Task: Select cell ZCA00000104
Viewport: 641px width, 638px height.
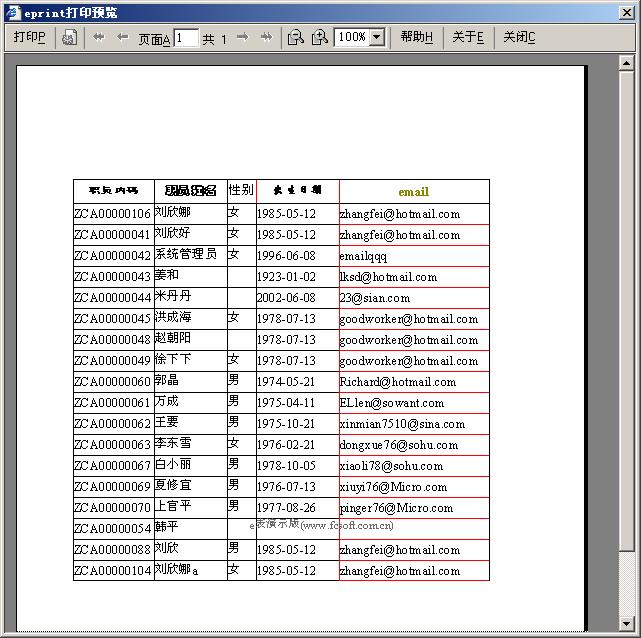Action: (x=114, y=571)
